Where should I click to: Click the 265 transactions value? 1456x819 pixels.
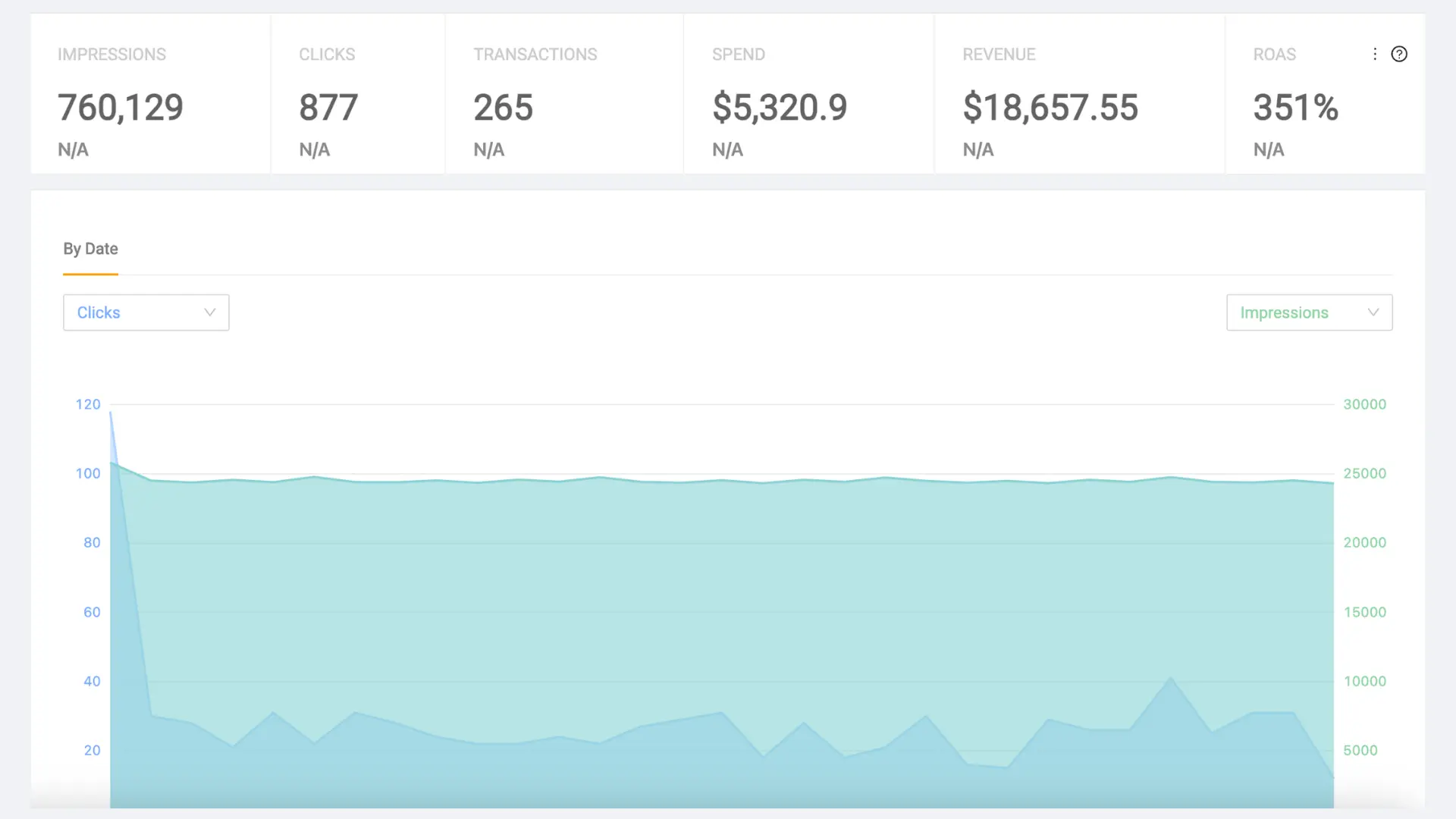(504, 107)
